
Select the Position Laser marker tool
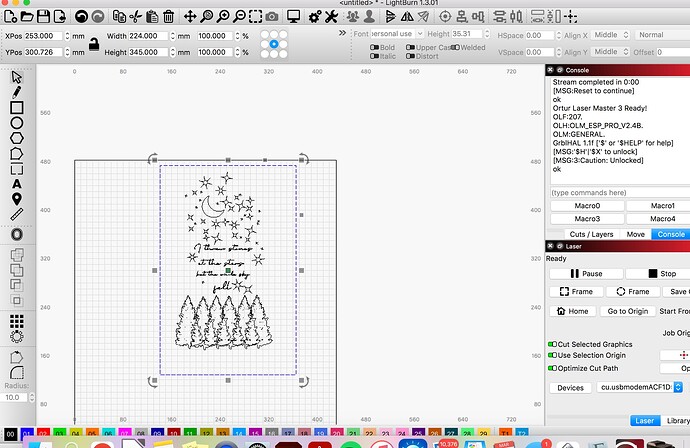pyautogui.click(x=17, y=199)
